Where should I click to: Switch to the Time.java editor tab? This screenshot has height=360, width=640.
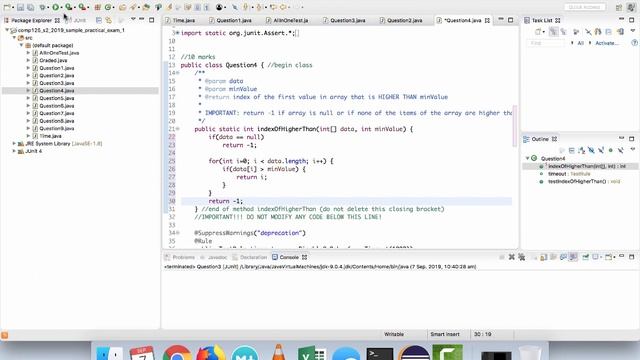click(180, 20)
